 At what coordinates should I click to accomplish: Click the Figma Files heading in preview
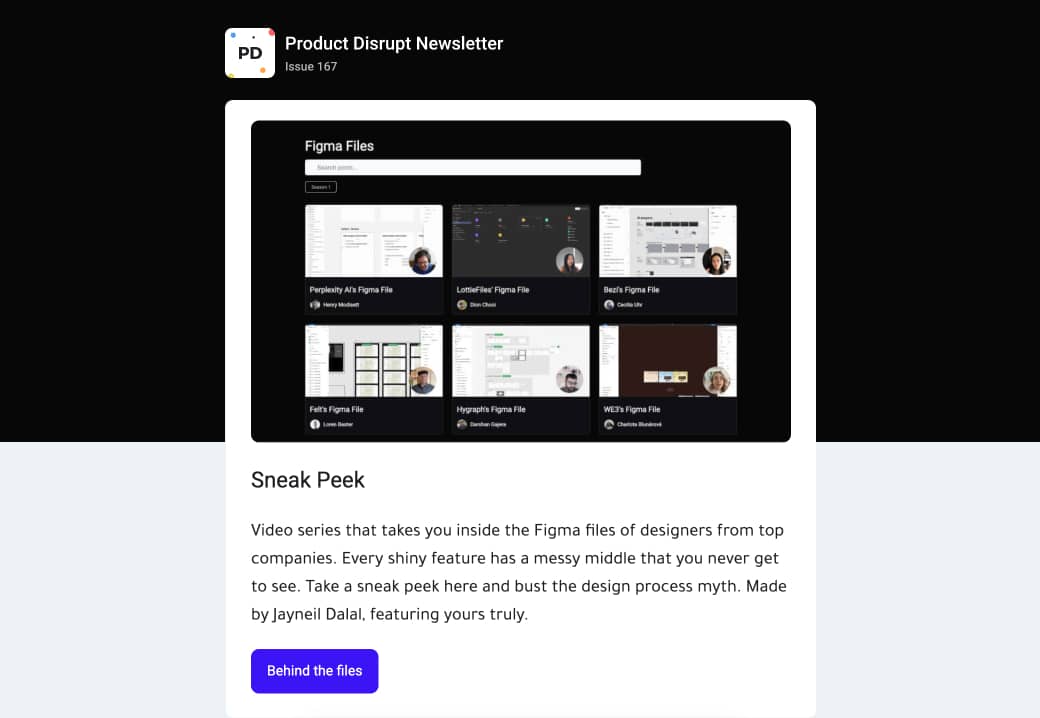(x=339, y=146)
